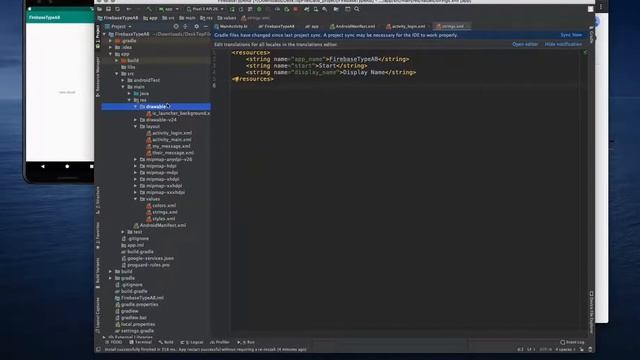Image resolution: width=640 pixels, height=360 pixels.
Task: Click the locate-file target icon in Project panel
Action: coord(176,26)
